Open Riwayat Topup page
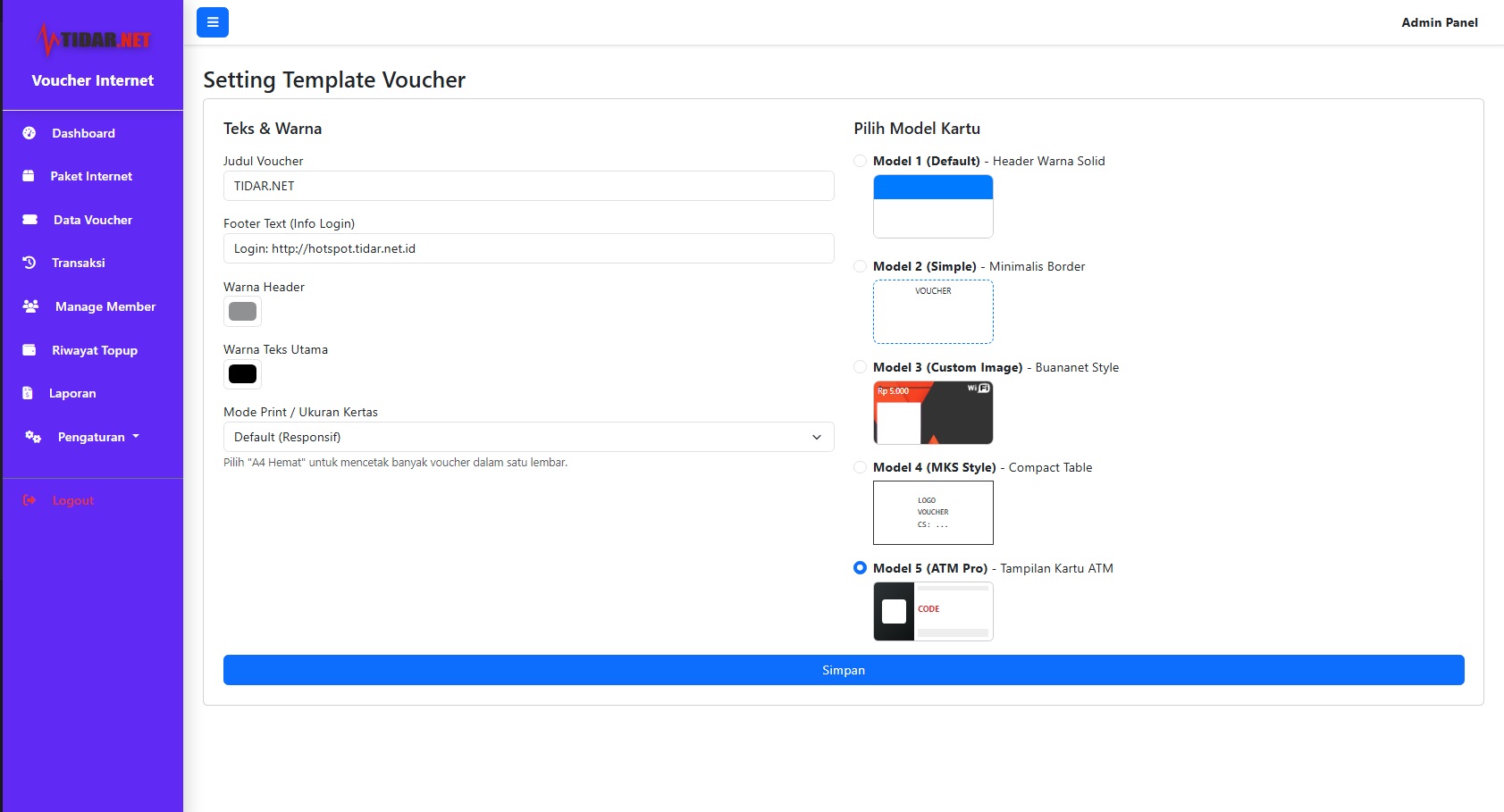The image size is (1504, 812). 95,350
